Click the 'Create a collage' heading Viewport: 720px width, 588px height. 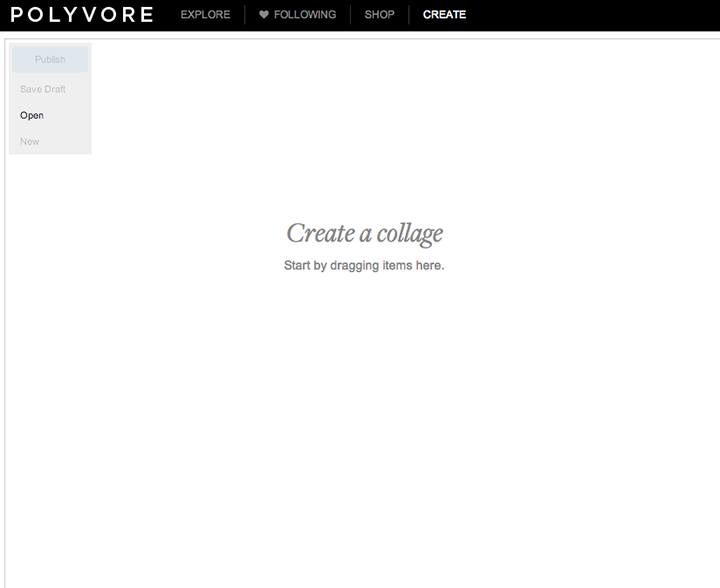(365, 234)
